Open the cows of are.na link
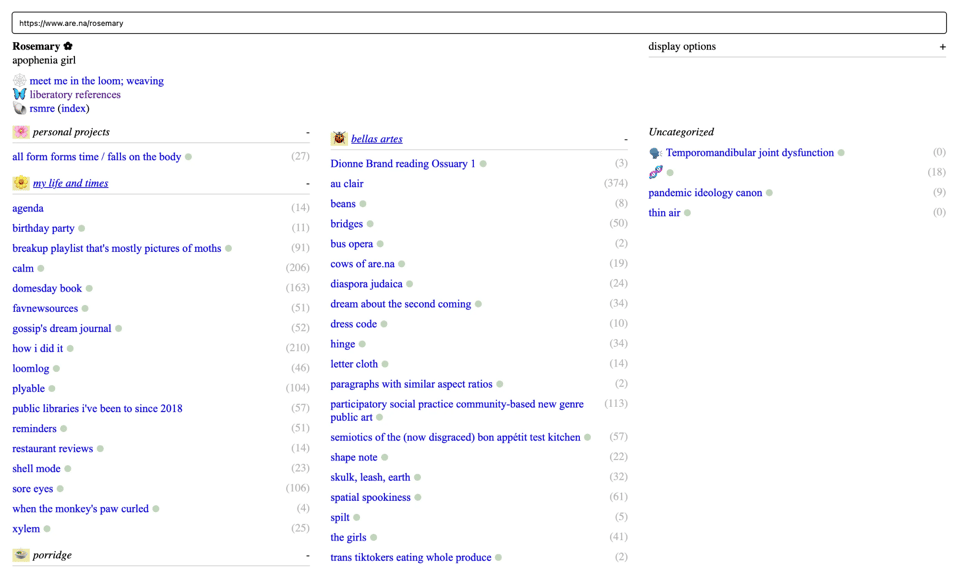Screen dimensions: 960x567 pos(362,264)
